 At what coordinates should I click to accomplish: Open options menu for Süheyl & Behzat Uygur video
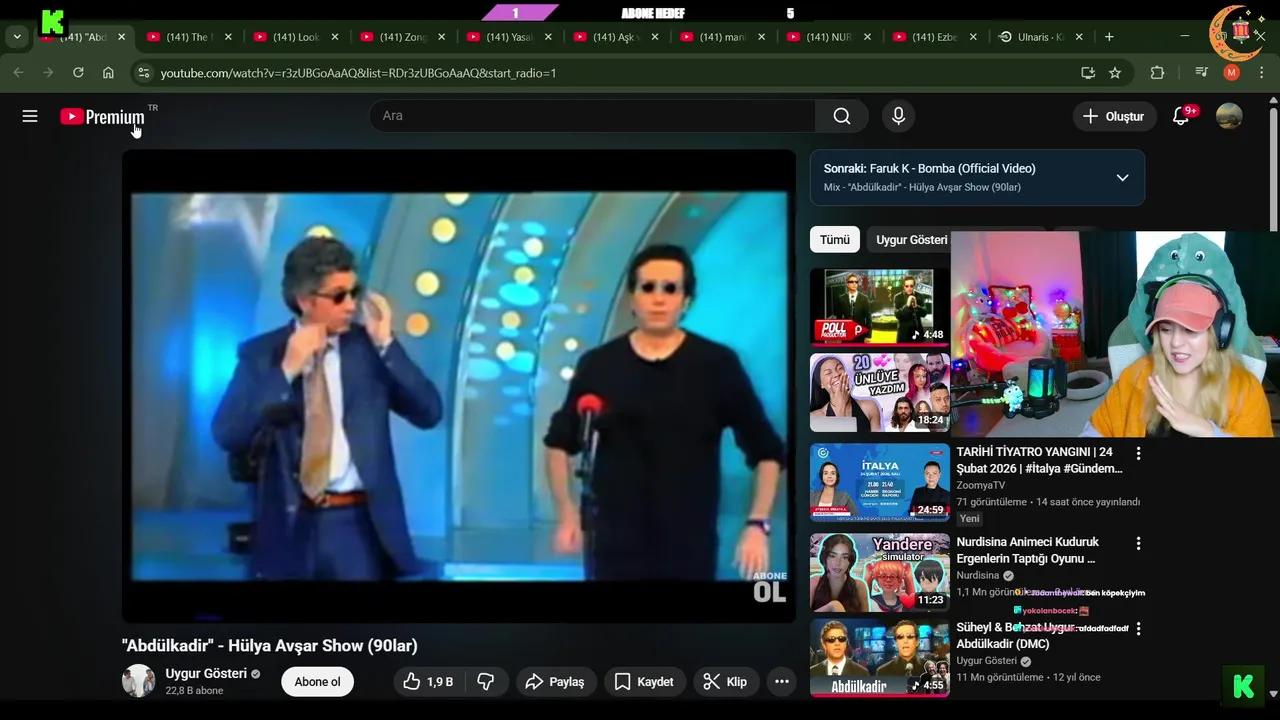pyautogui.click(x=1138, y=629)
